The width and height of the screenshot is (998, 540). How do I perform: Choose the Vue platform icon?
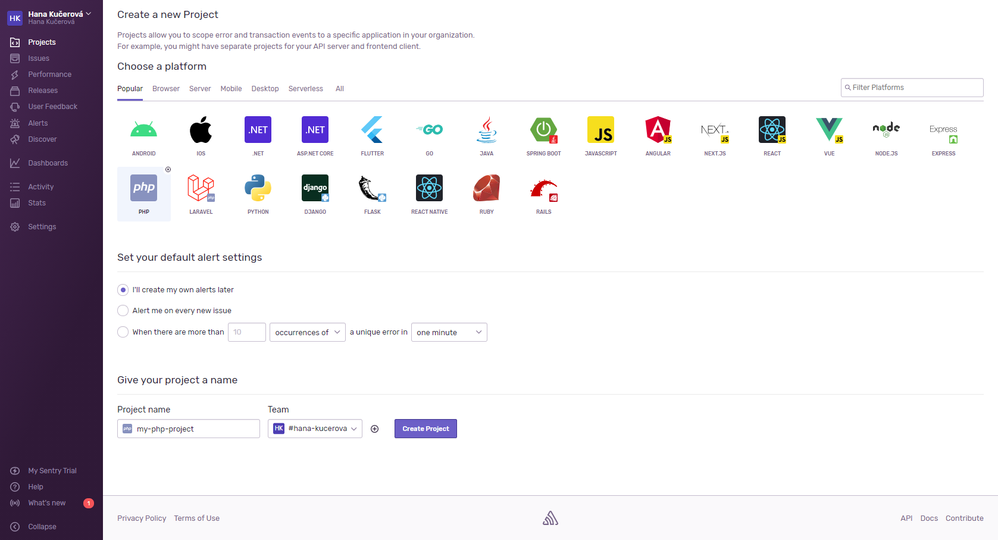[x=829, y=130]
